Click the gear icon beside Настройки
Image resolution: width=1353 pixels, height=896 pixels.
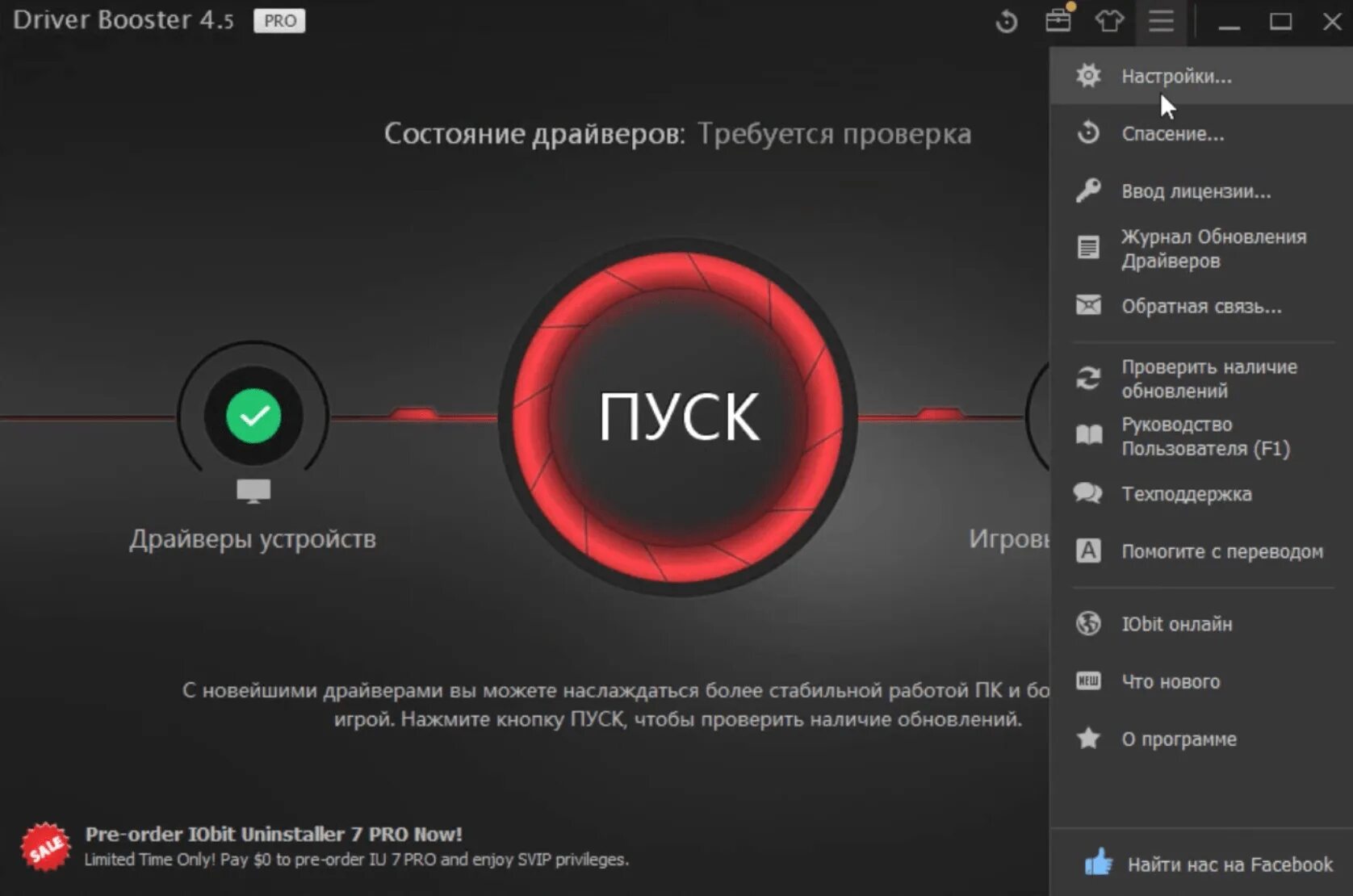[x=1088, y=75]
